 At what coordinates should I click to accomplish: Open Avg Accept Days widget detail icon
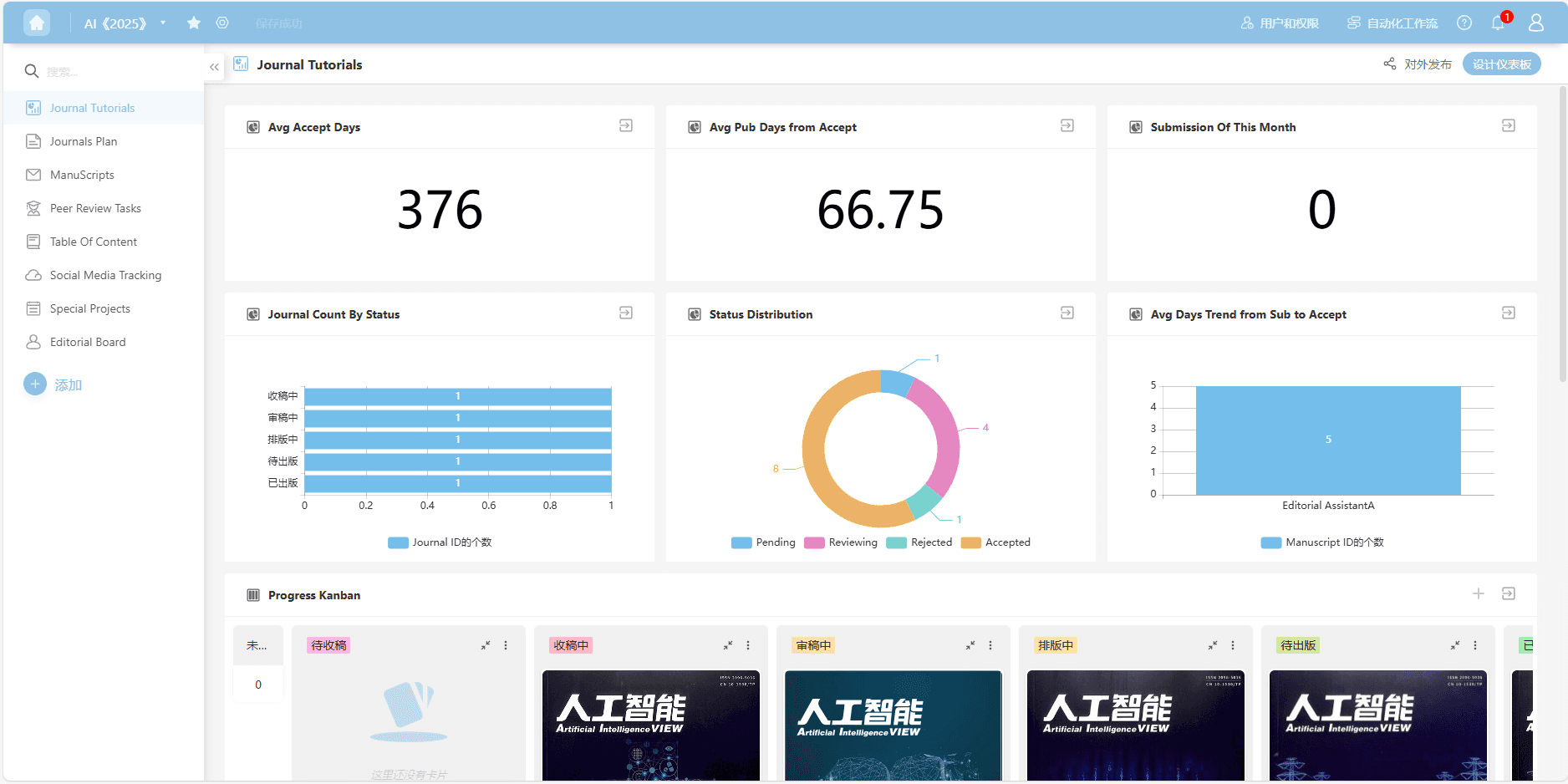[626, 125]
